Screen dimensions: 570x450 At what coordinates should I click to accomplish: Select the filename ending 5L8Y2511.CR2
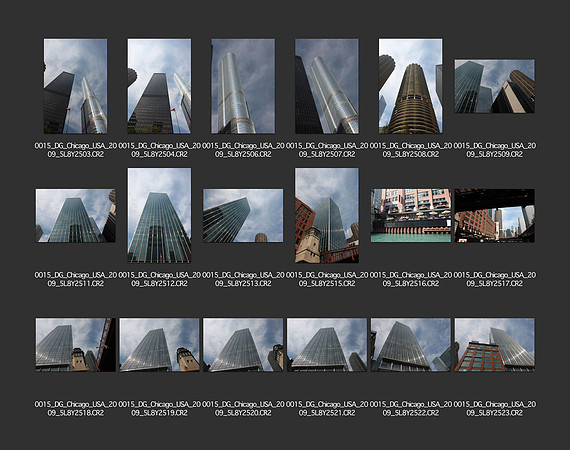pos(76,279)
